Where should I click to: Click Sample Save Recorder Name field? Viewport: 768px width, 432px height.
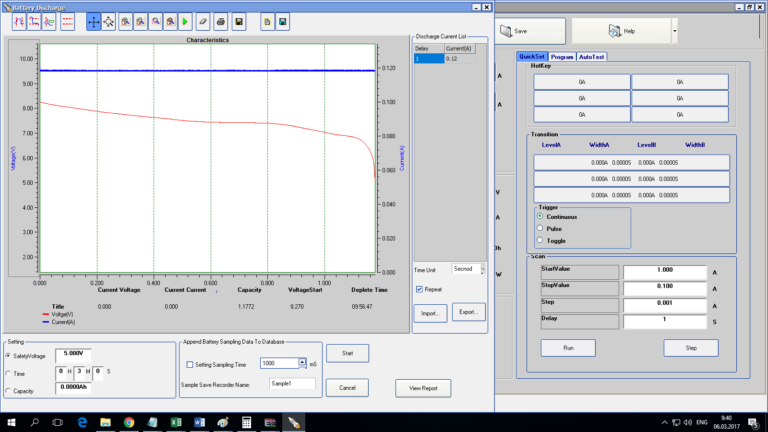pyautogui.click(x=292, y=384)
